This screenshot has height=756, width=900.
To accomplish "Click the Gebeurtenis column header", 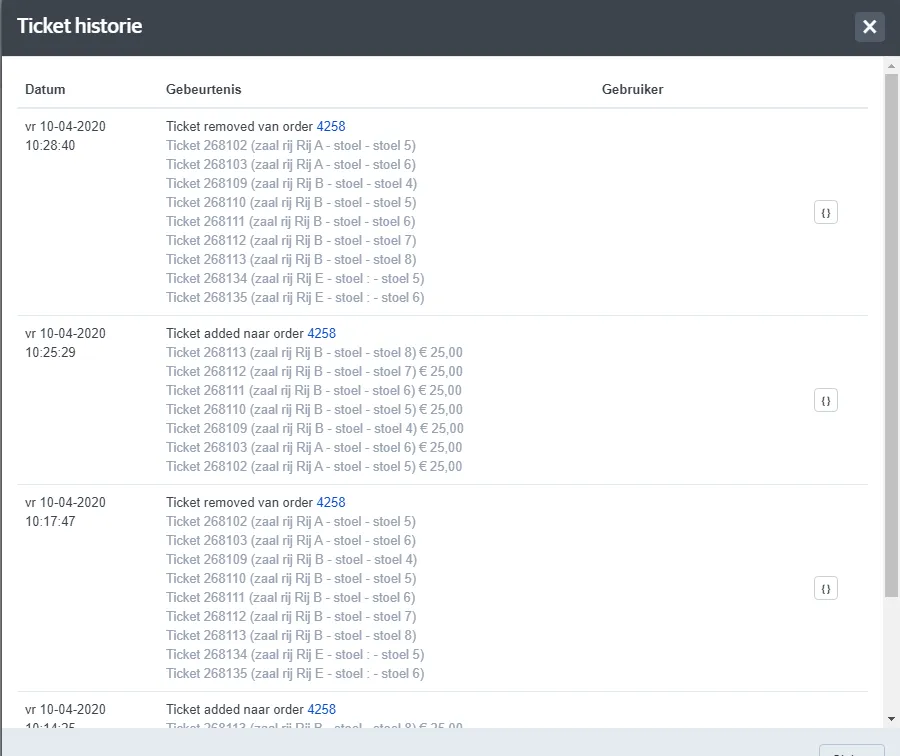I will tap(204, 90).
